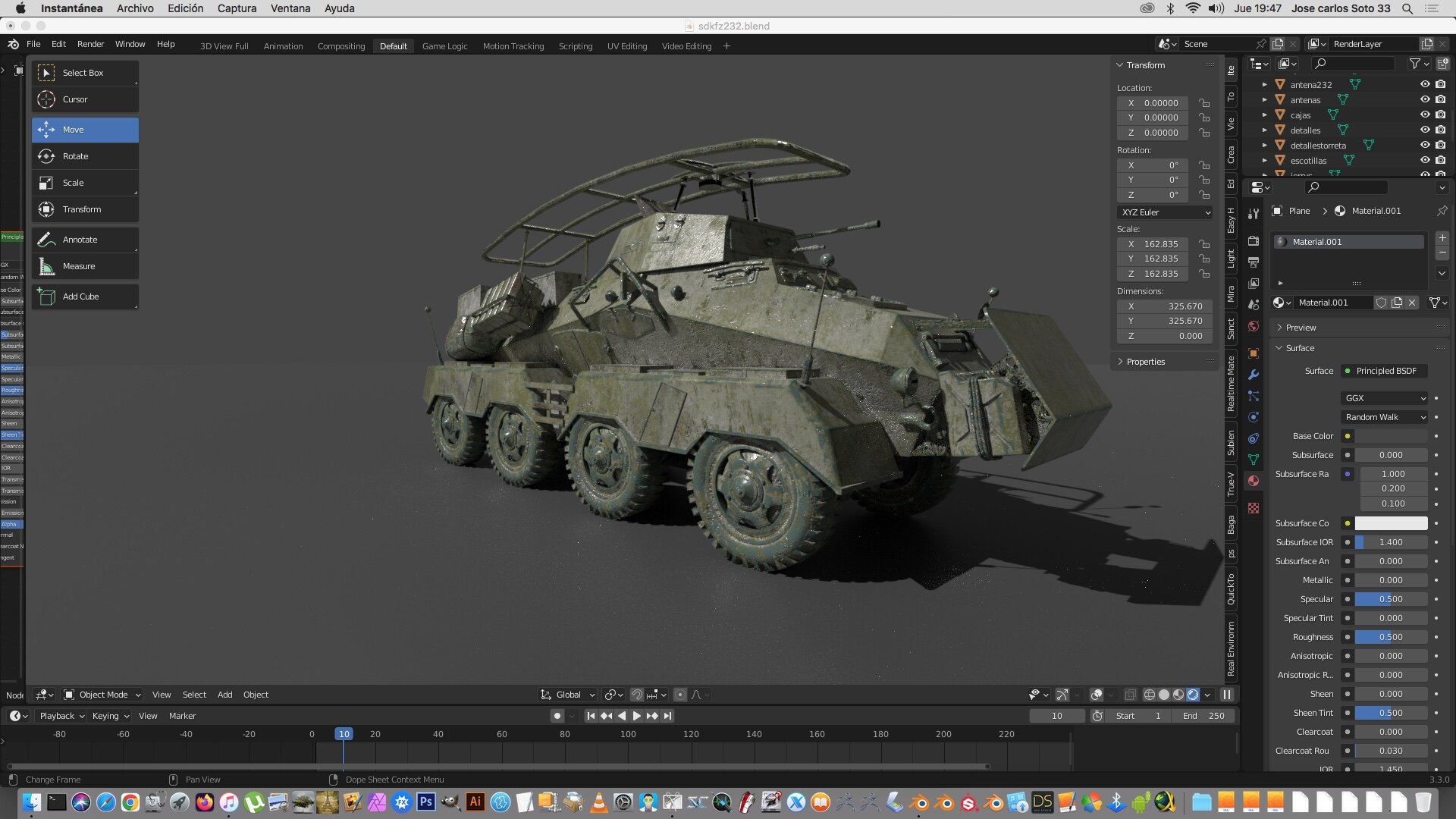This screenshot has width=1456, height=819.
Task: Open the Object Data mesh properties tab
Action: pos(1254,460)
